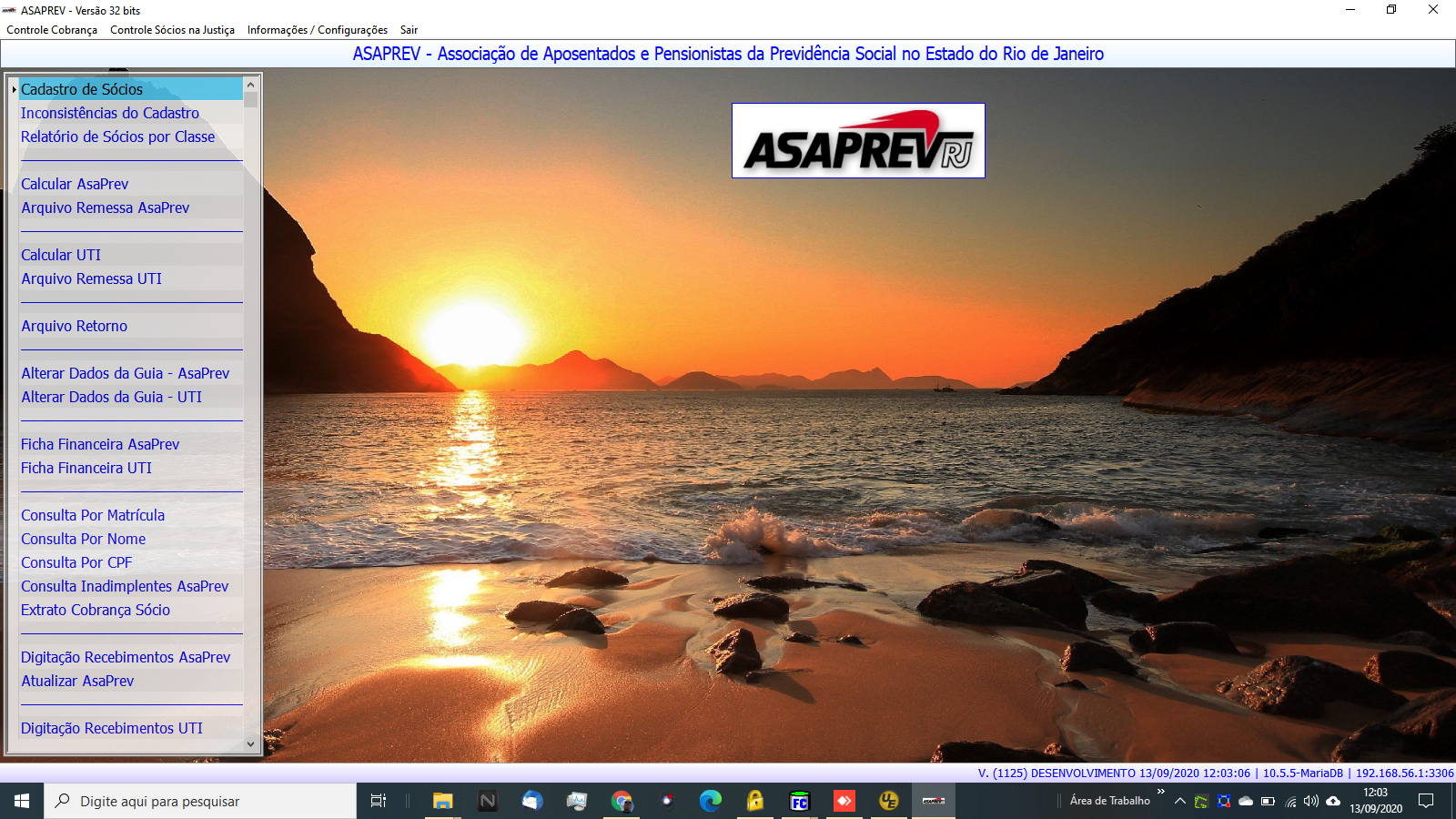Click the Área de Trabalho toolbar label
Screen dimensions: 1456x819
click(1110, 801)
